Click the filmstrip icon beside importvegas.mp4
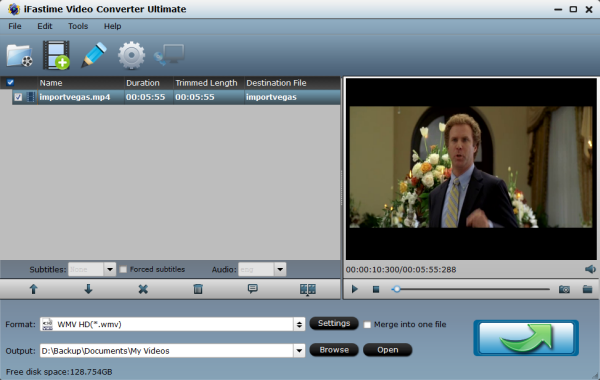 (x=31, y=97)
